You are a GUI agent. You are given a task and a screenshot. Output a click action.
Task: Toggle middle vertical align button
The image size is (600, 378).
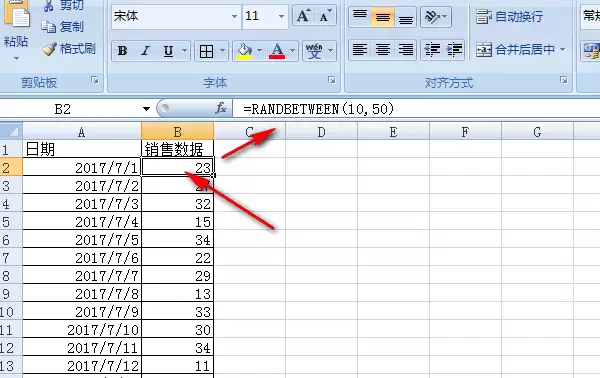point(383,17)
